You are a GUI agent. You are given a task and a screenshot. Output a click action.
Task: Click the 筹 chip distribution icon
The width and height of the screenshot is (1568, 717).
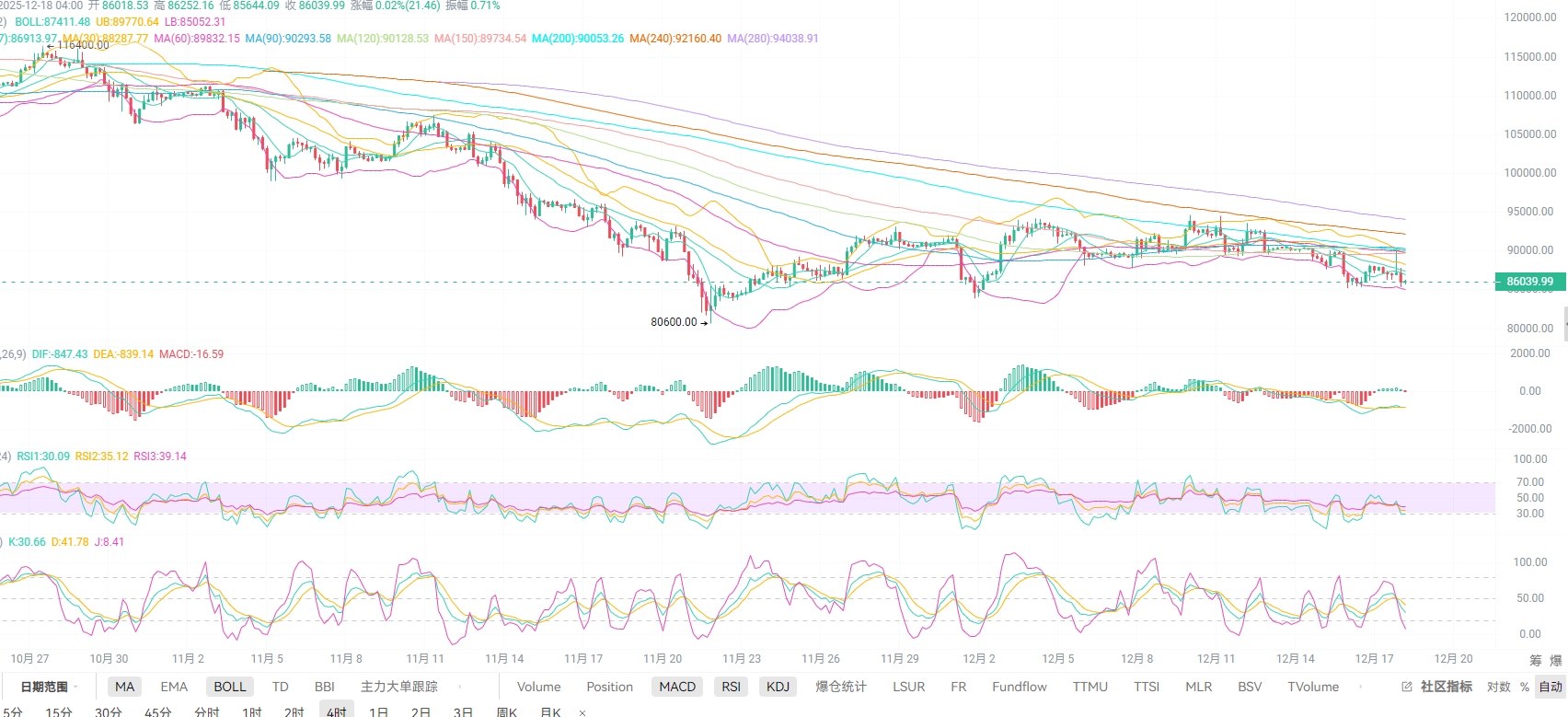[1536, 660]
